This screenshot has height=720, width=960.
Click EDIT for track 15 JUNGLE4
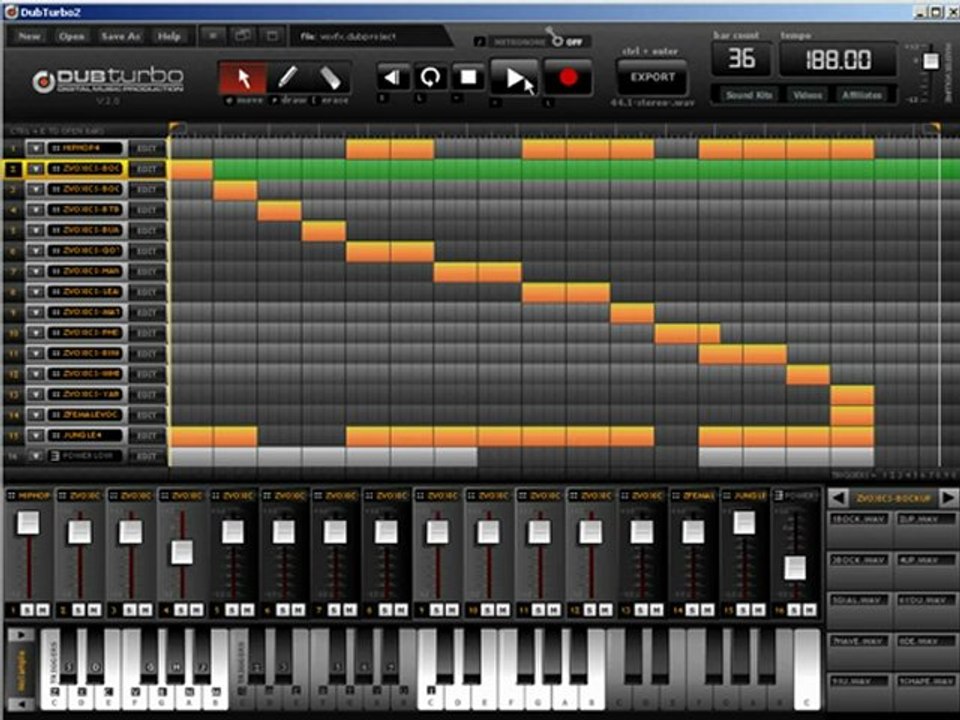pos(146,435)
